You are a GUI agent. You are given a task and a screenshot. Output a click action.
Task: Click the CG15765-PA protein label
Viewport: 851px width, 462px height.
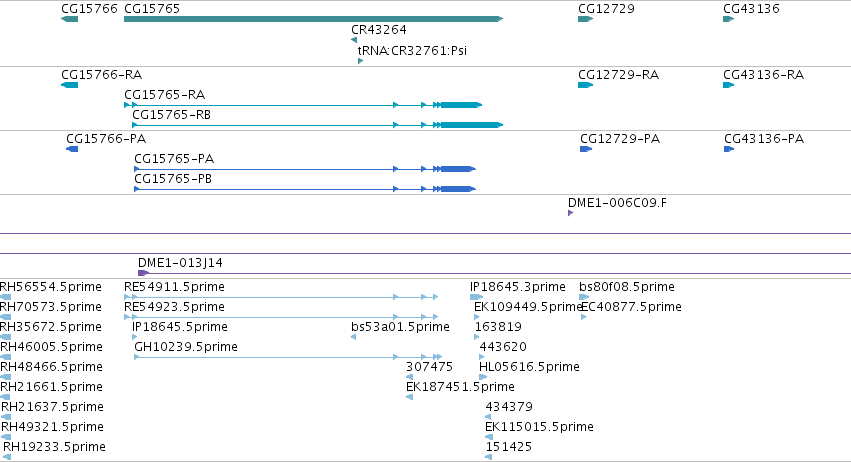(x=174, y=159)
